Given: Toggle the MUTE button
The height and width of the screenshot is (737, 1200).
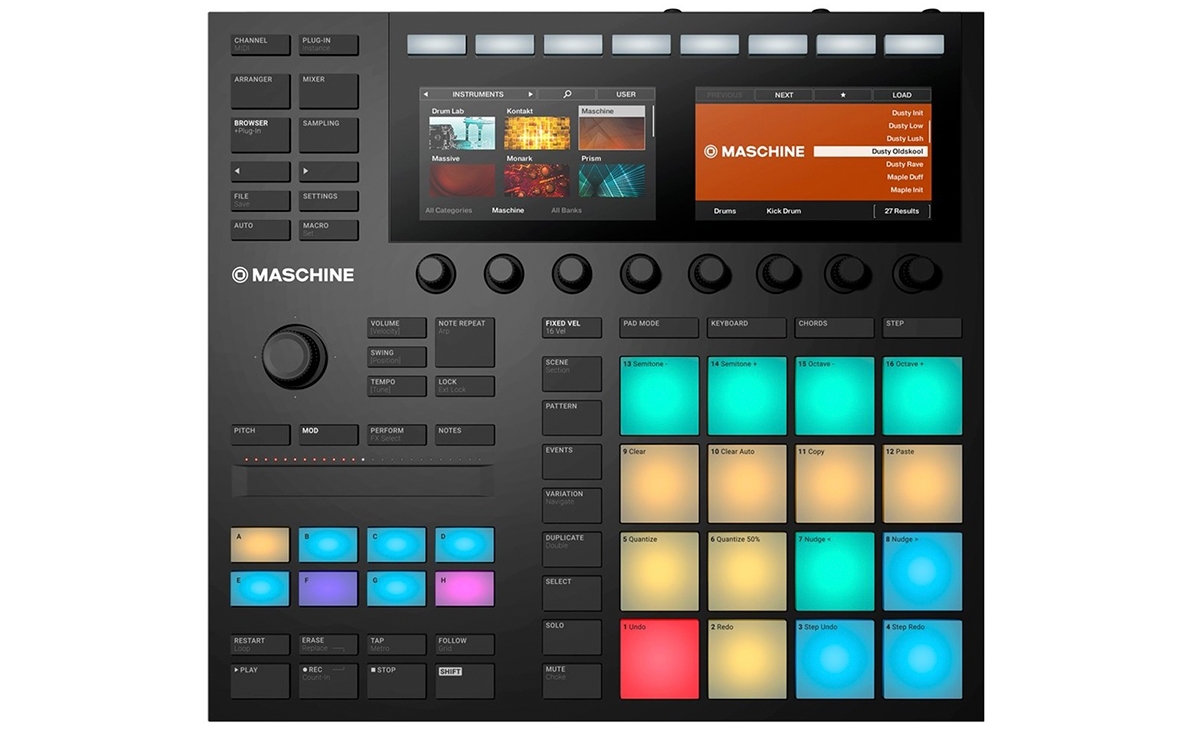Looking at the screenshot, I should 572,680.
